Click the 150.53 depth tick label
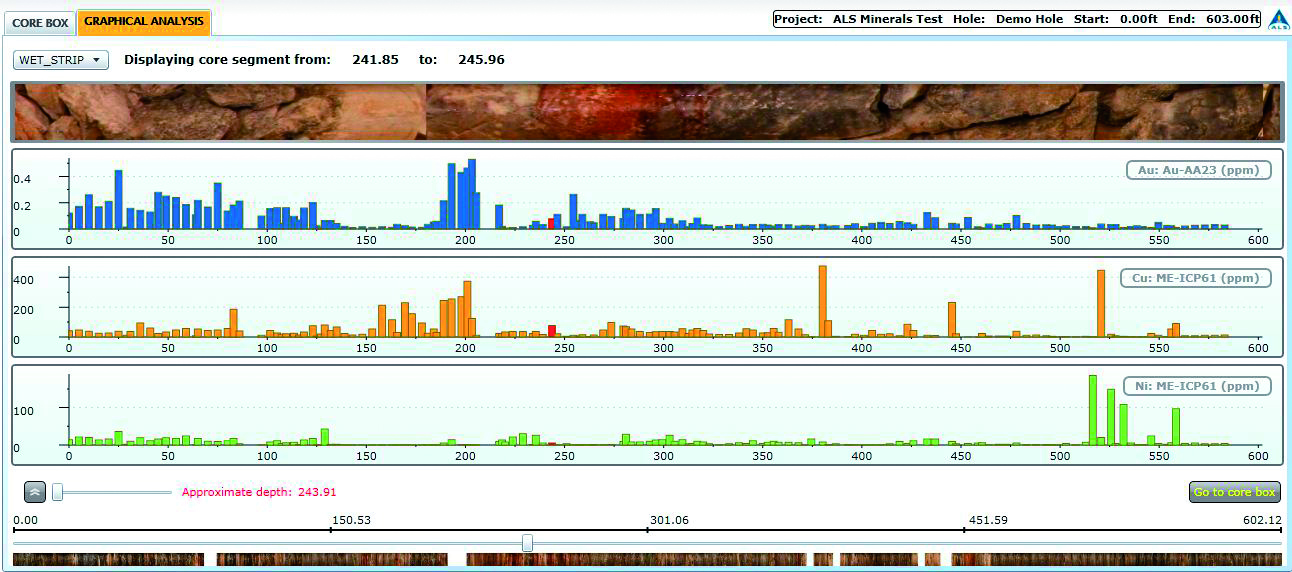This screenshot has width=1292, height=572. (x=351, y=520)
